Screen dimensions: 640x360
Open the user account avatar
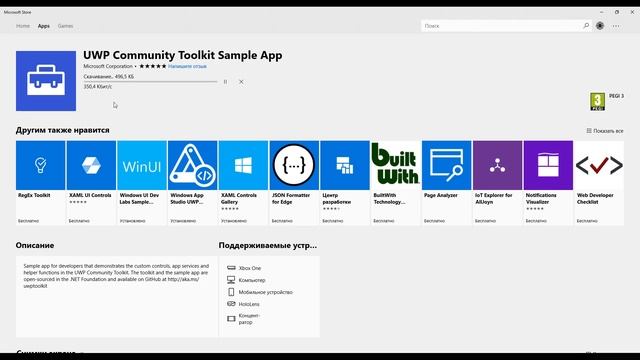coord(600,26)
